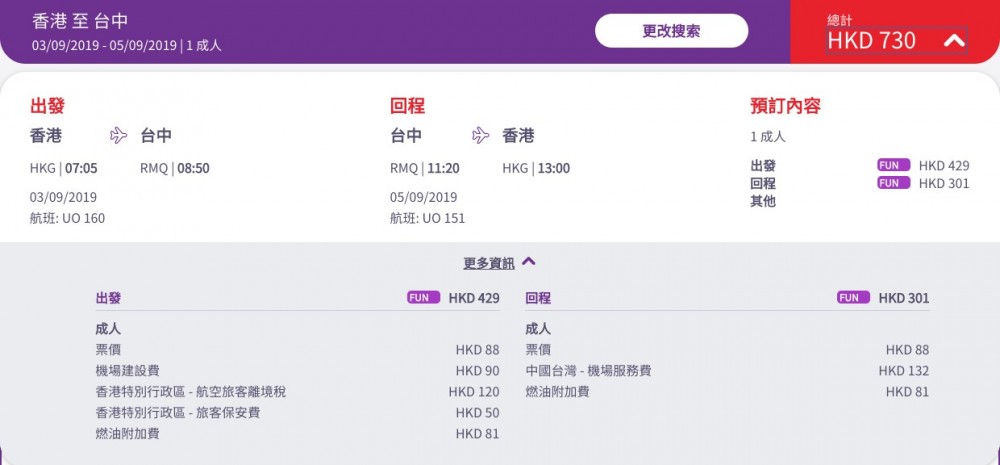This screenshot has width=1000, height=465.
Task: Click the FUN badge in the 回程 fare breakdown header
Action: click(853, 297)
